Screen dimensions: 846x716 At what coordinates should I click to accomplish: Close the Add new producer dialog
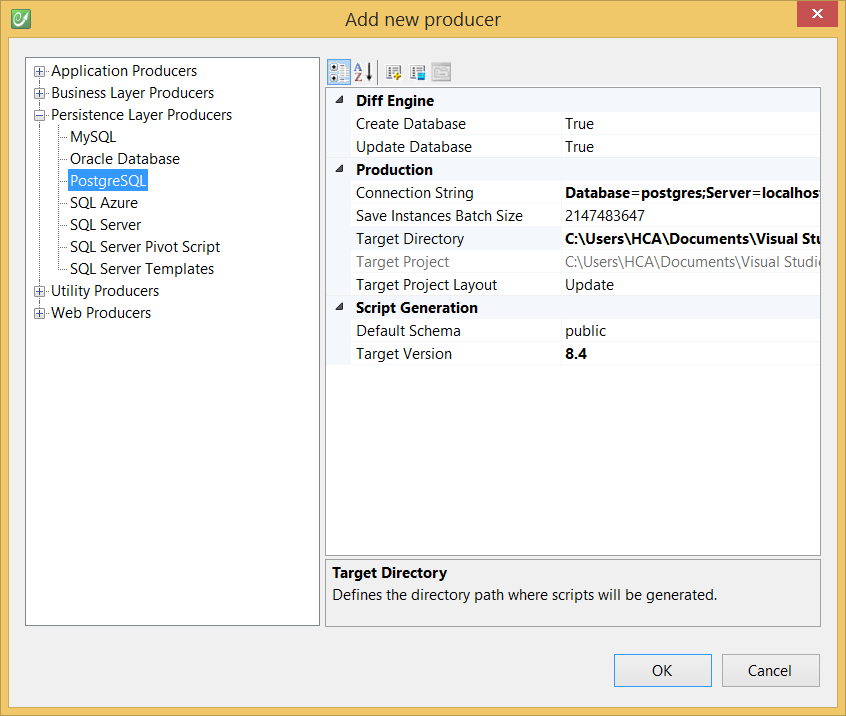[x=817, y=15]
